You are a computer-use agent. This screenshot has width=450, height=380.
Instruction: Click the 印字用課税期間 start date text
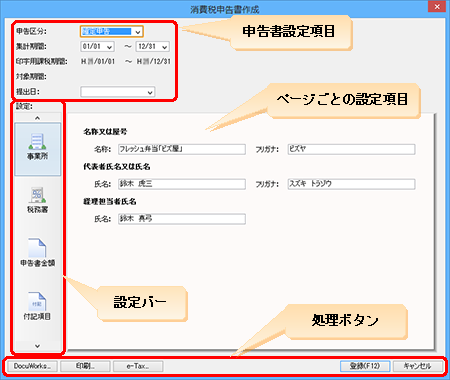pos(98,62)
